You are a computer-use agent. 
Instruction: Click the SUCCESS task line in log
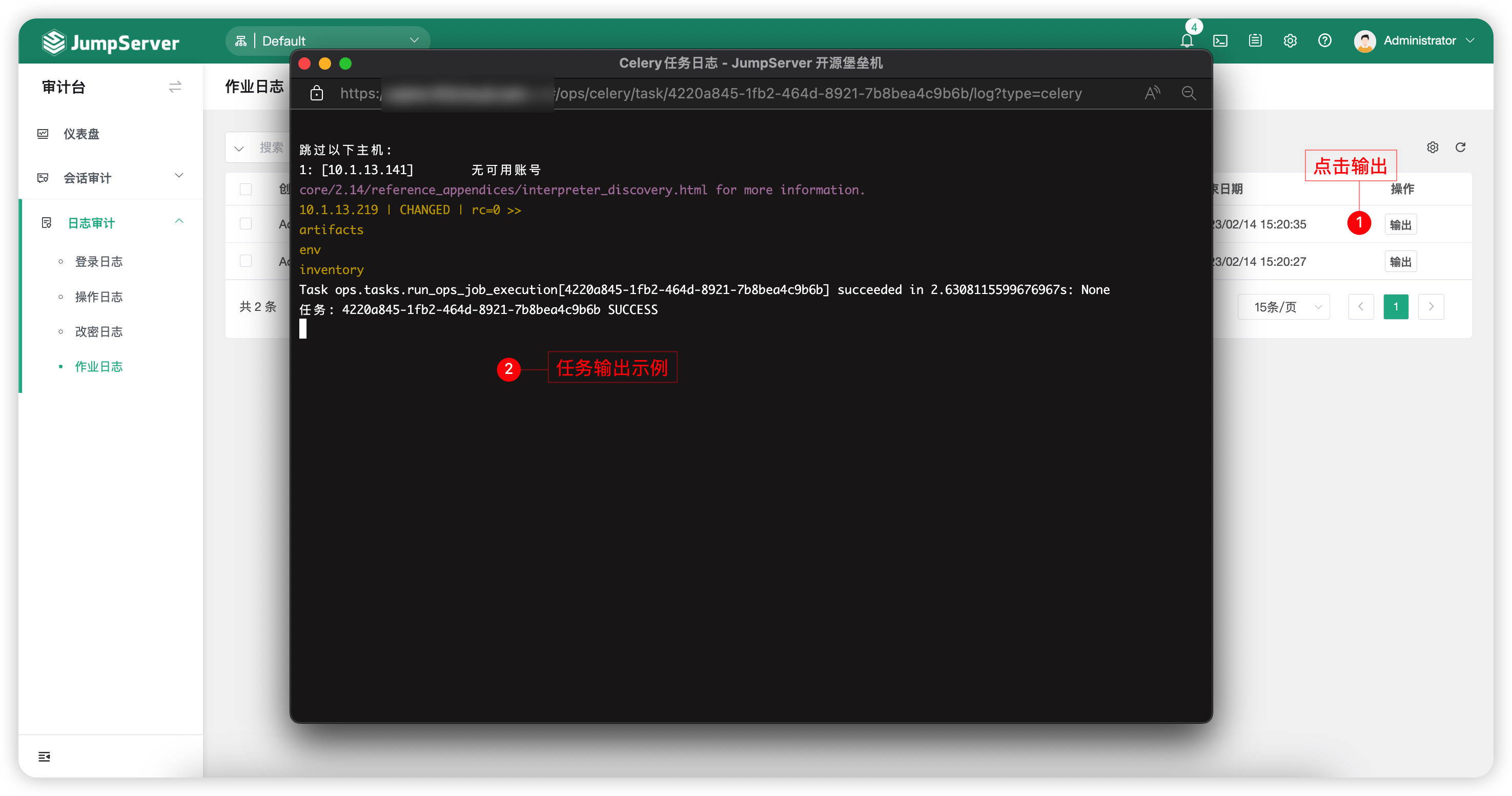[478, 310]
